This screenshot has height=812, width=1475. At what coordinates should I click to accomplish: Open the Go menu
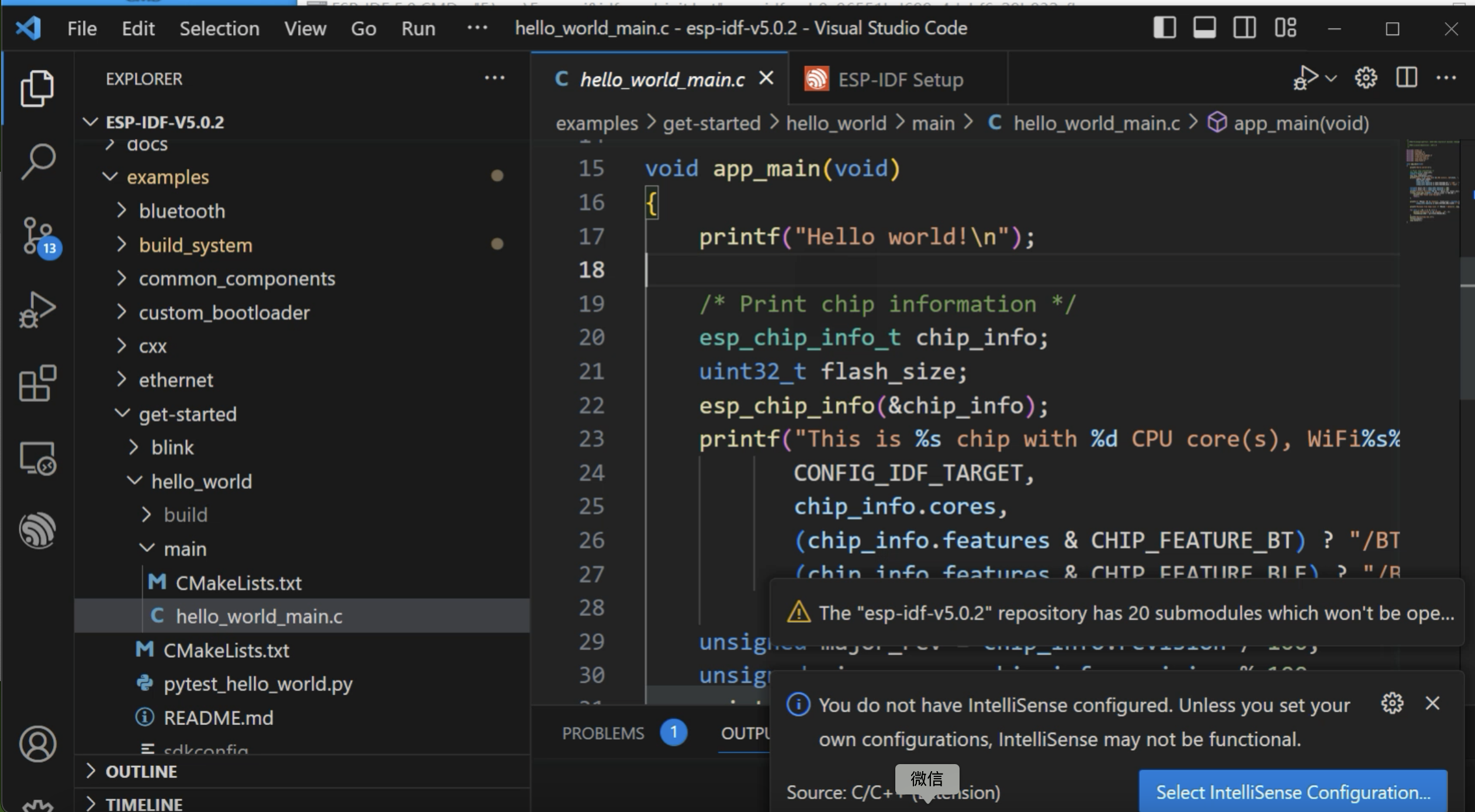point(363,28)
